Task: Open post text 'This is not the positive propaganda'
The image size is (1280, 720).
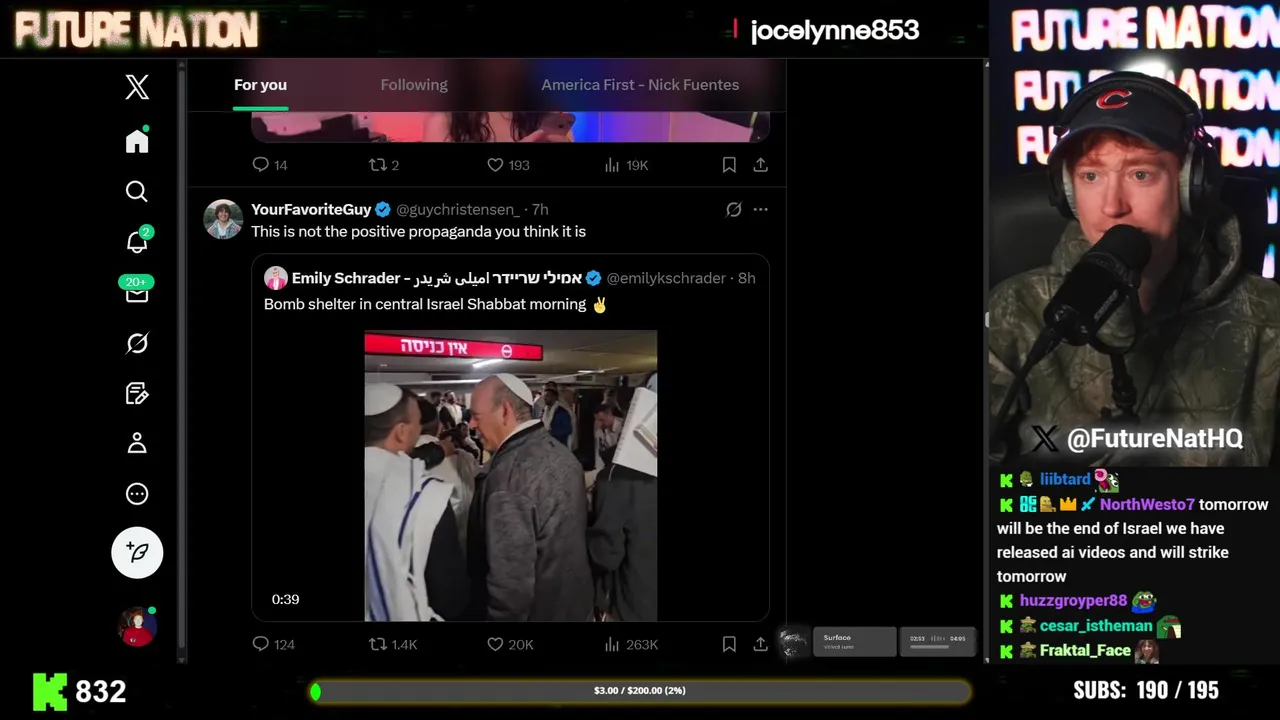Action: coord(418,231)
